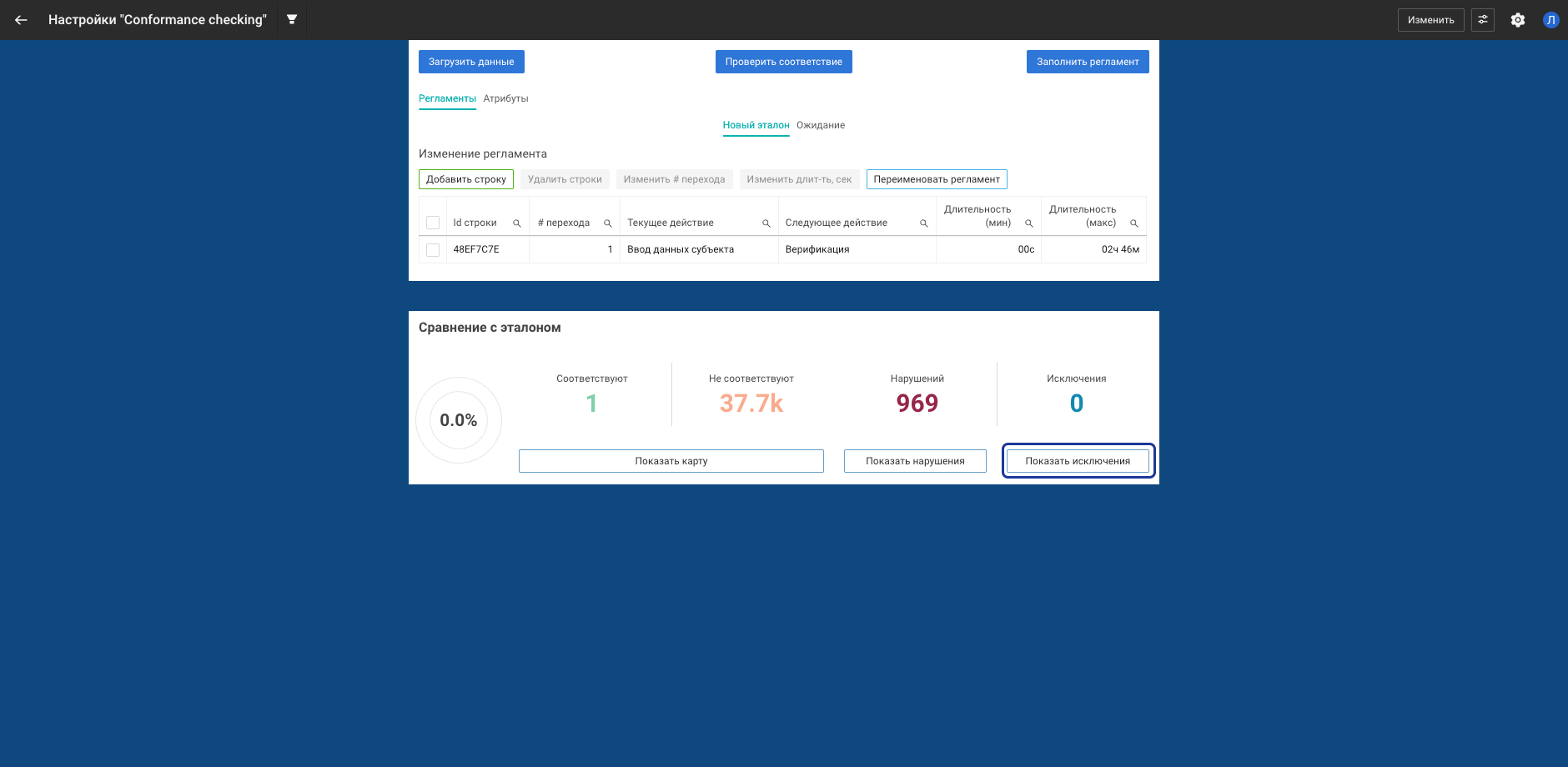Search in the # перехода column
Viewport: 1568px width, 767px height.
click(608, 223)
